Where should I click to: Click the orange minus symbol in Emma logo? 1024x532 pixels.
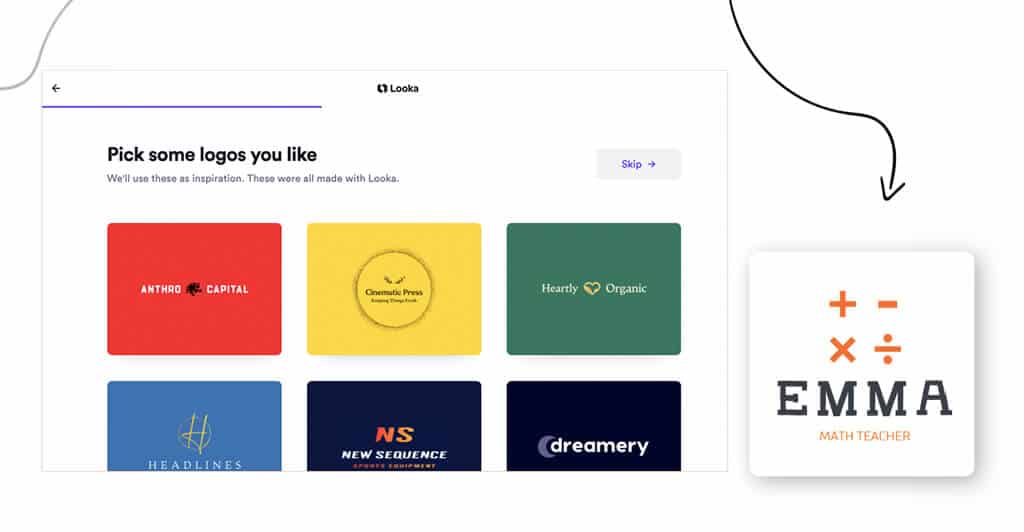point(887,304)
